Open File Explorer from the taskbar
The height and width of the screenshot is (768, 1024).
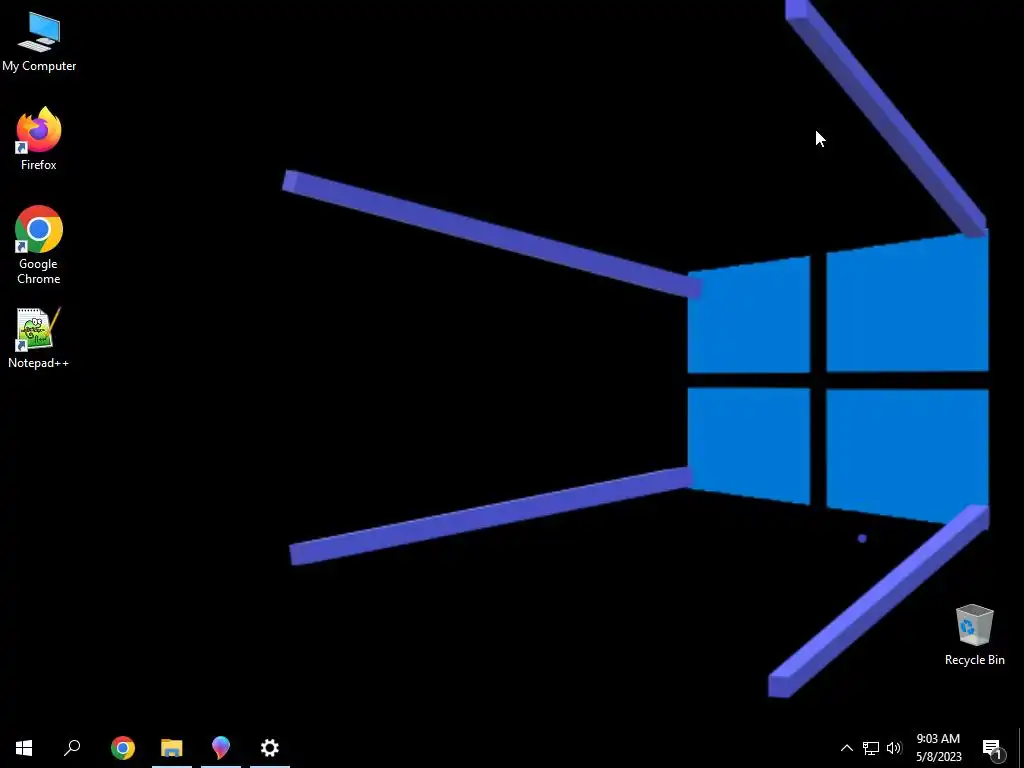point(172,748)
